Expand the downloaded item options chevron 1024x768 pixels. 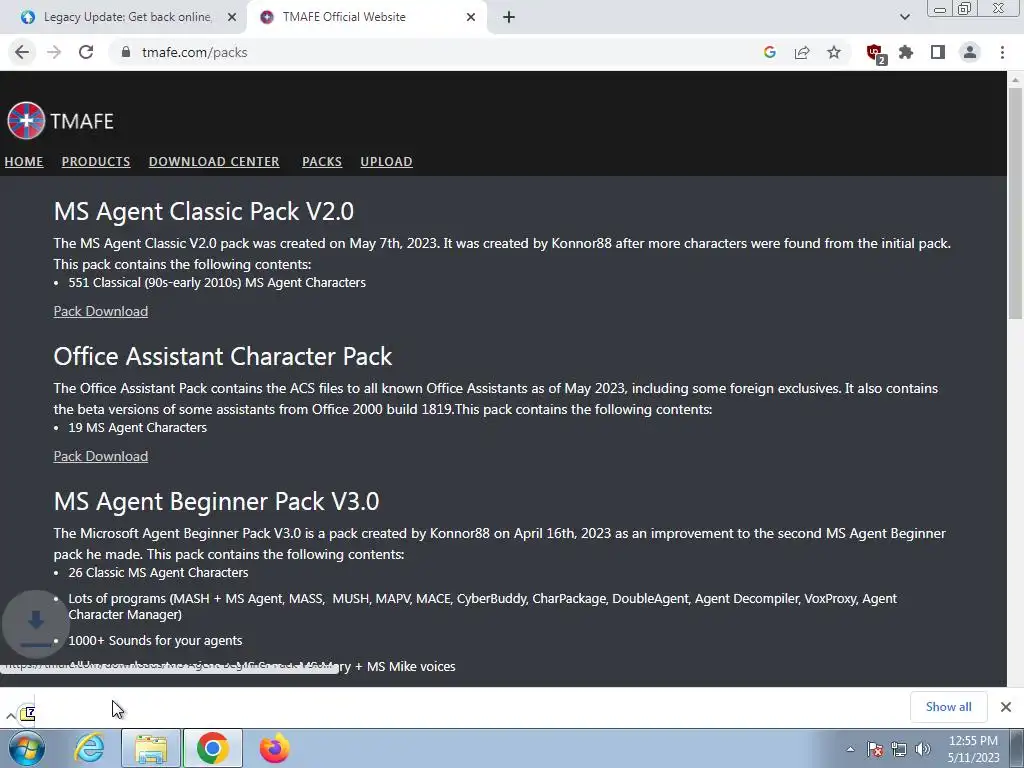pos(10,716)
